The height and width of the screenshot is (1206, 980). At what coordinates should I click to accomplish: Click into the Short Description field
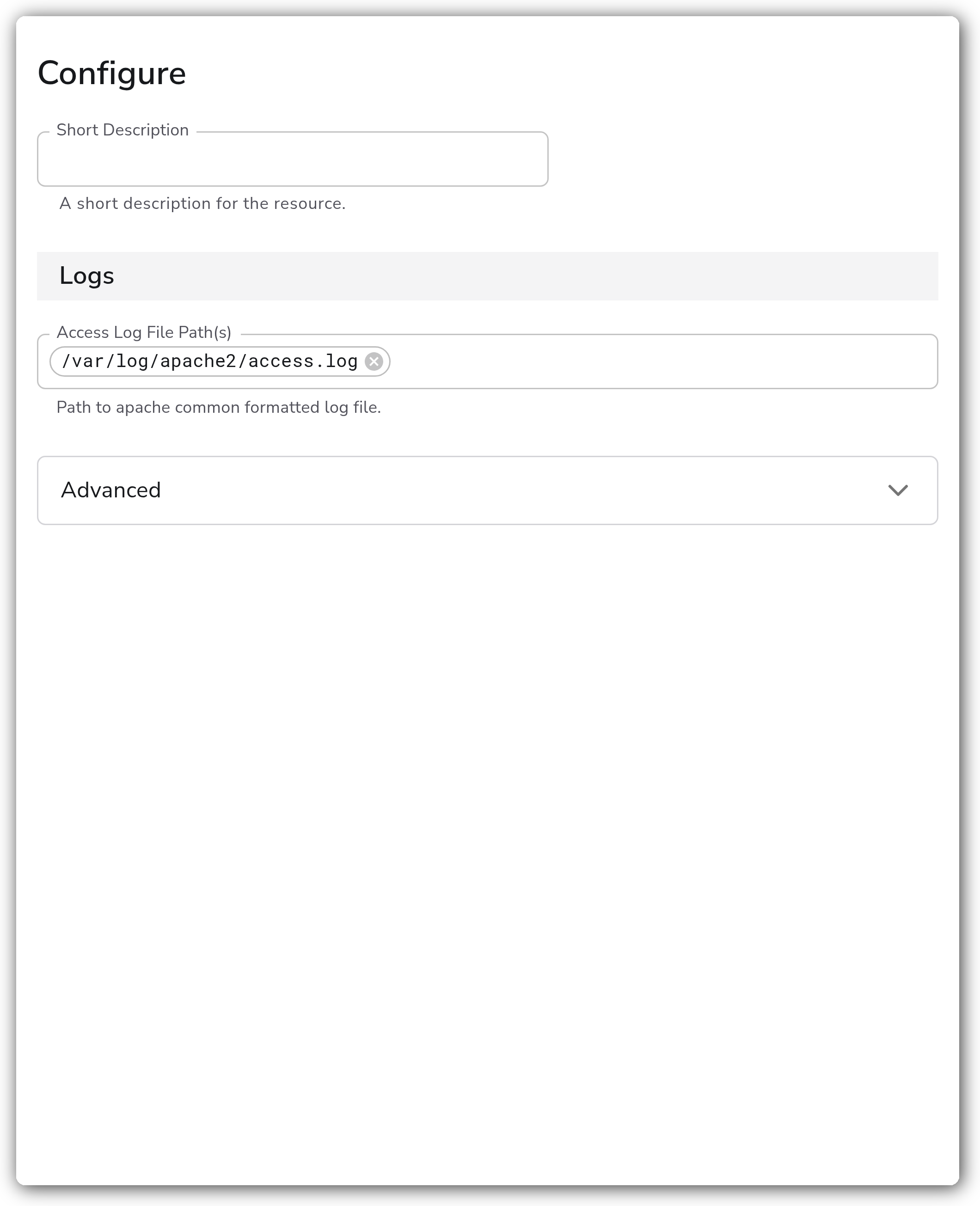(x=293, y=159)
